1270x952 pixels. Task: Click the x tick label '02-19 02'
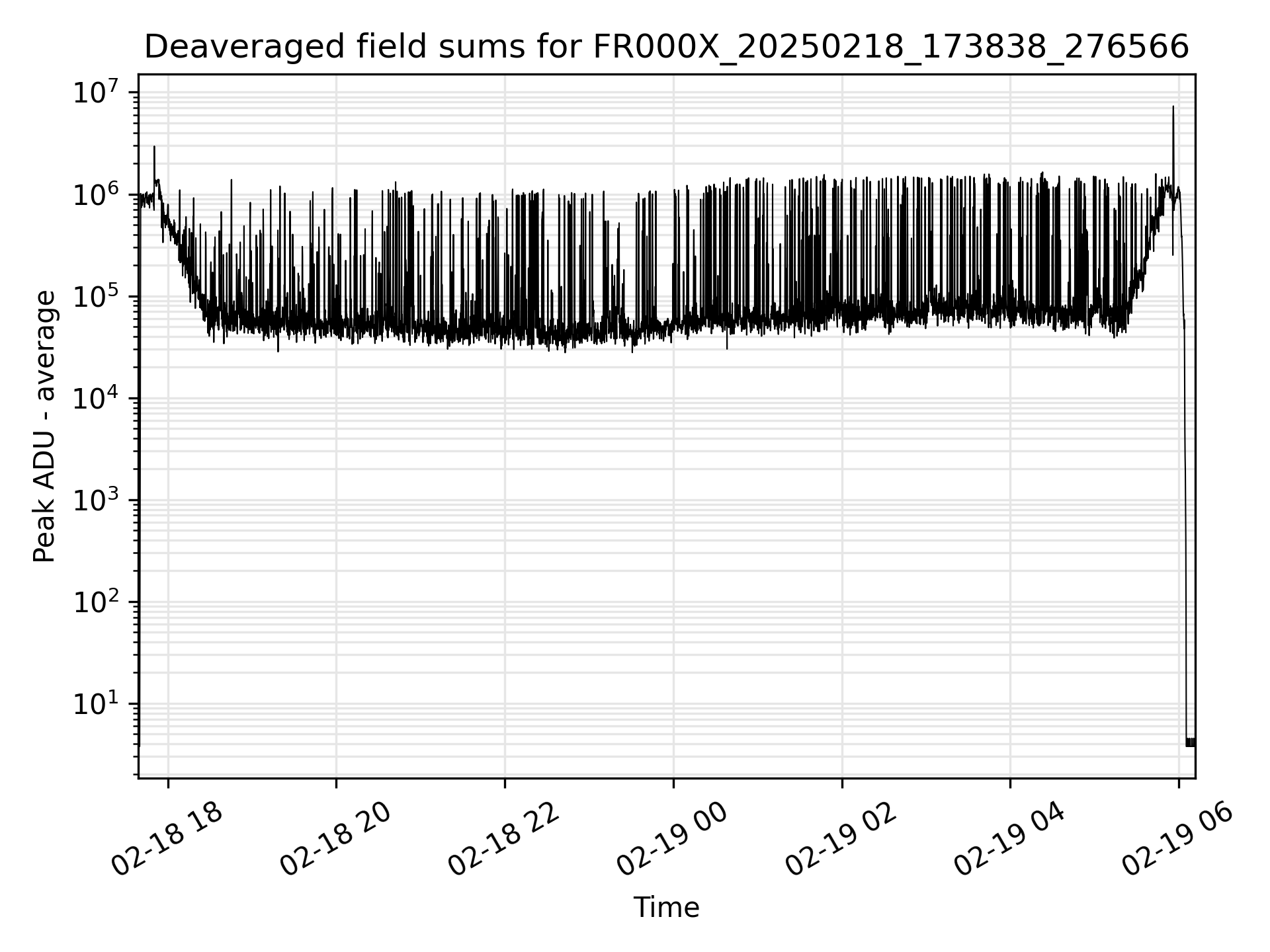[841, 840]
